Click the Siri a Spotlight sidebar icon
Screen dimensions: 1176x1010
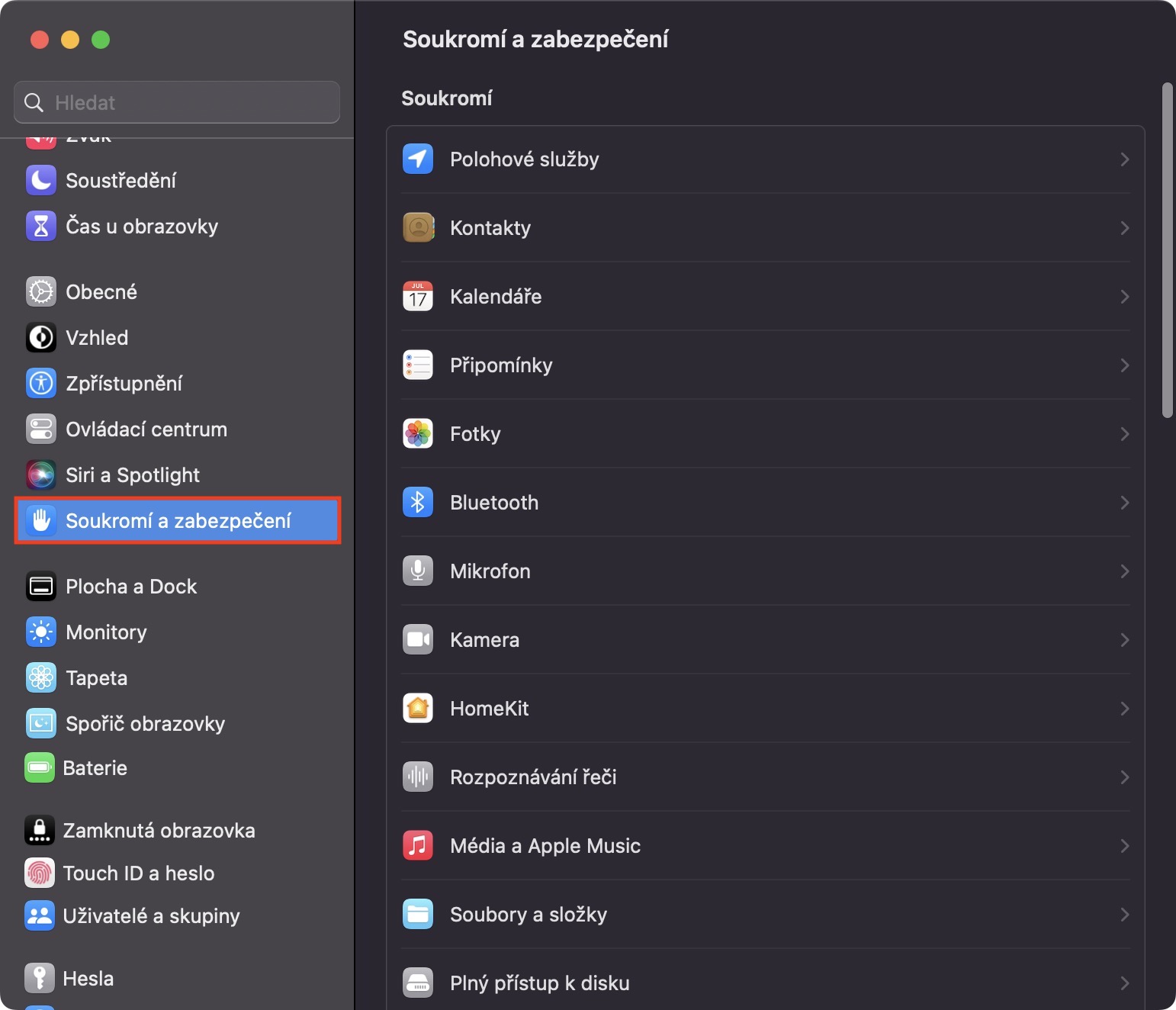coord(41,474)
